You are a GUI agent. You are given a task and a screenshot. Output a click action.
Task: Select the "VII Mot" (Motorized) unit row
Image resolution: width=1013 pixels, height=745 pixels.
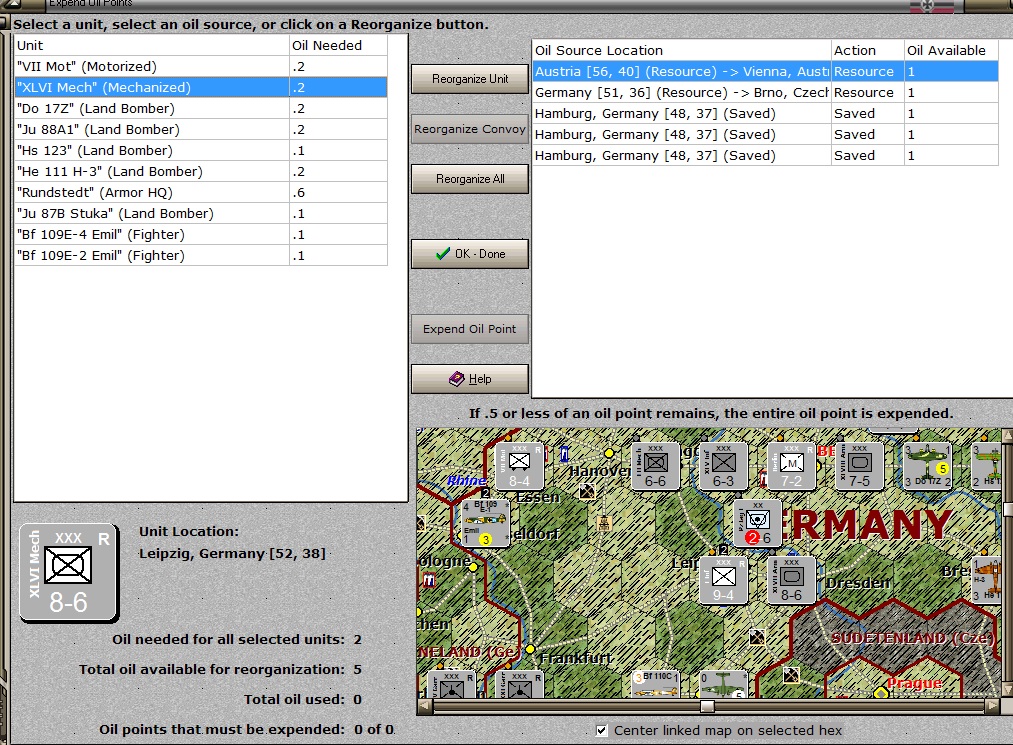click(201, 67)
